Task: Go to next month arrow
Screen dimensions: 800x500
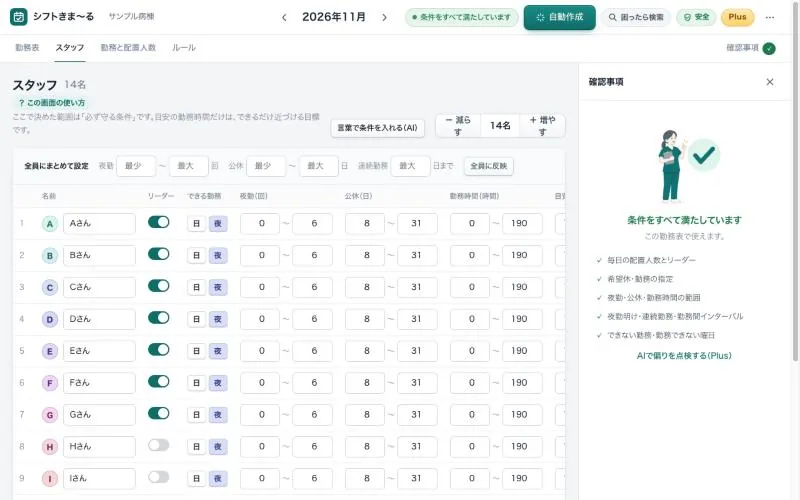Action: click(x=384, y=17)
